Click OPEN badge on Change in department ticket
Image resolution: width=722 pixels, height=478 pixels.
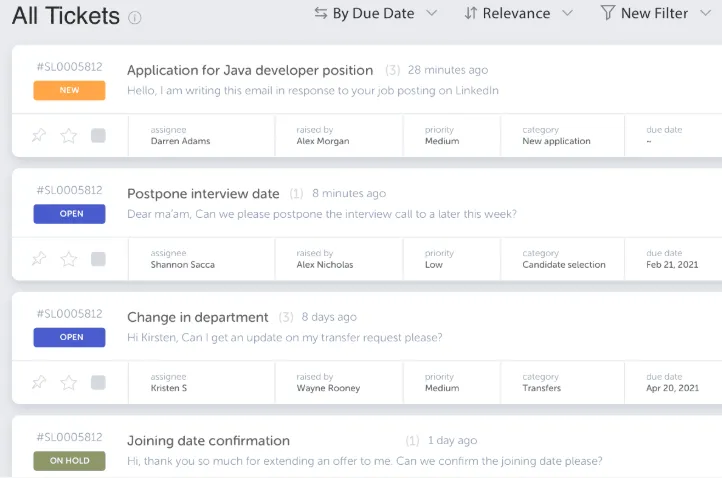(70, 337)
